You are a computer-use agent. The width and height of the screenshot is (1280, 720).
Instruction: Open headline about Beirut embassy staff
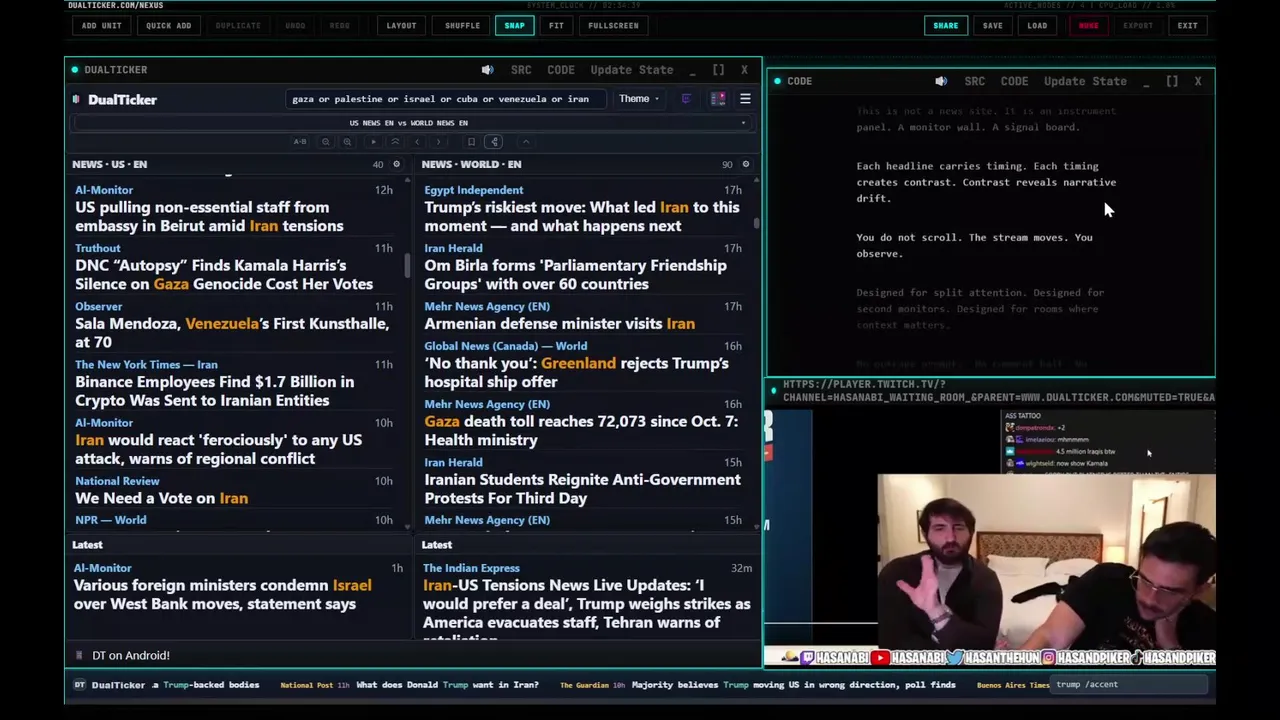pyautogui.click(x=209, y=216)
